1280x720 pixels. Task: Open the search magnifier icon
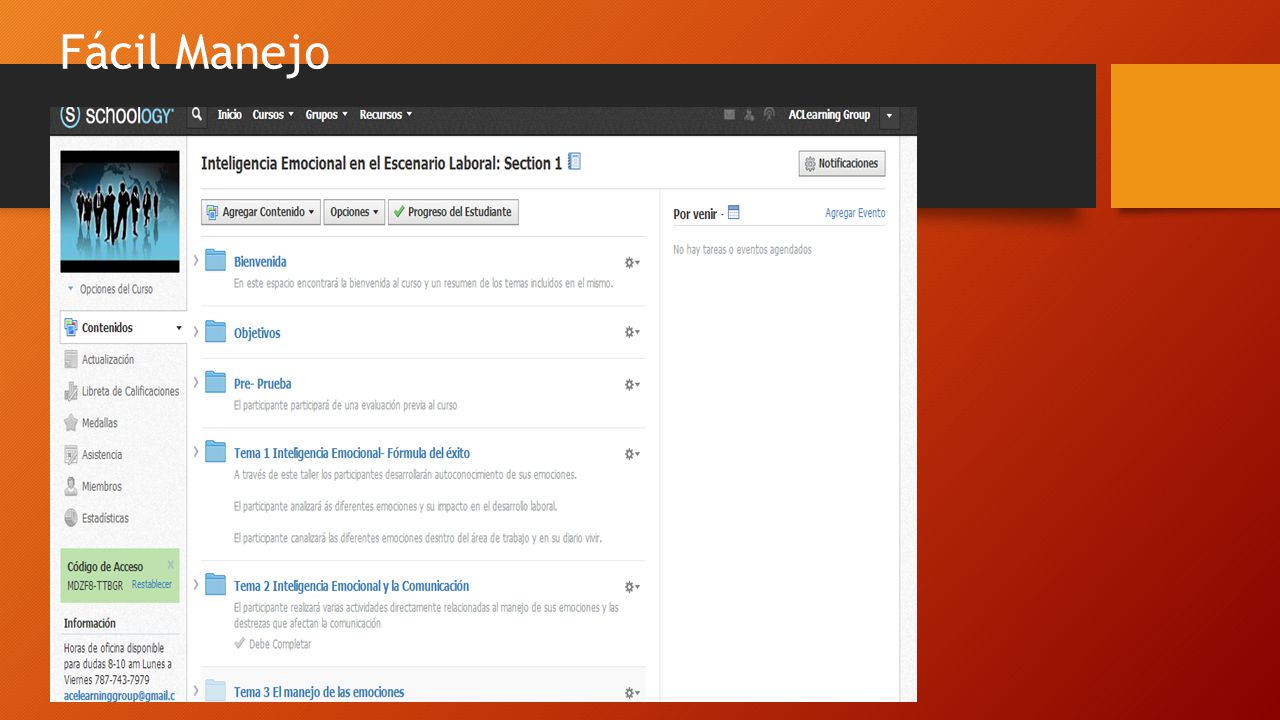click(x=198, y=115)
